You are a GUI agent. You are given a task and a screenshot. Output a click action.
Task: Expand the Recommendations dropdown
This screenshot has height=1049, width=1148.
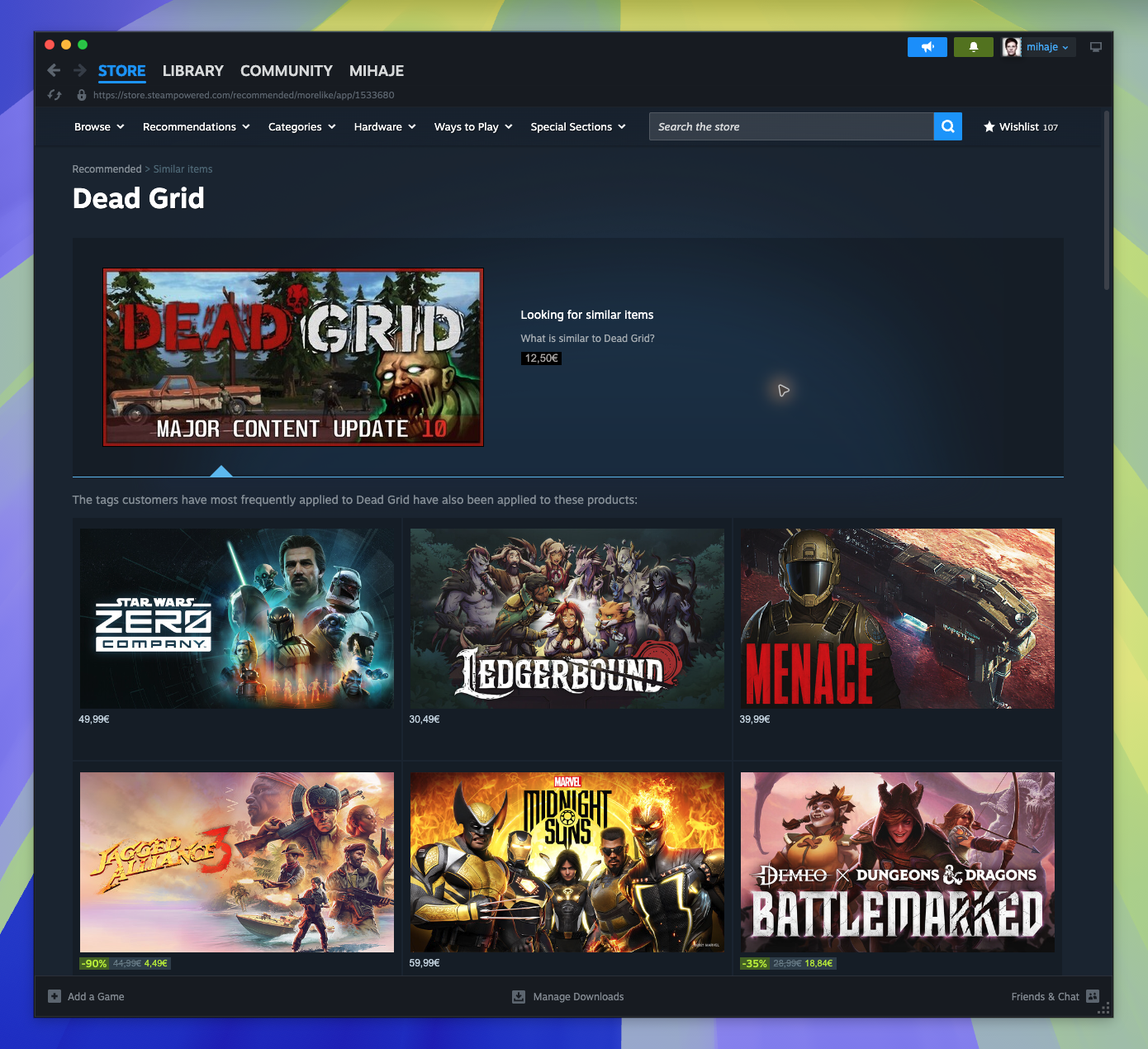197,126
